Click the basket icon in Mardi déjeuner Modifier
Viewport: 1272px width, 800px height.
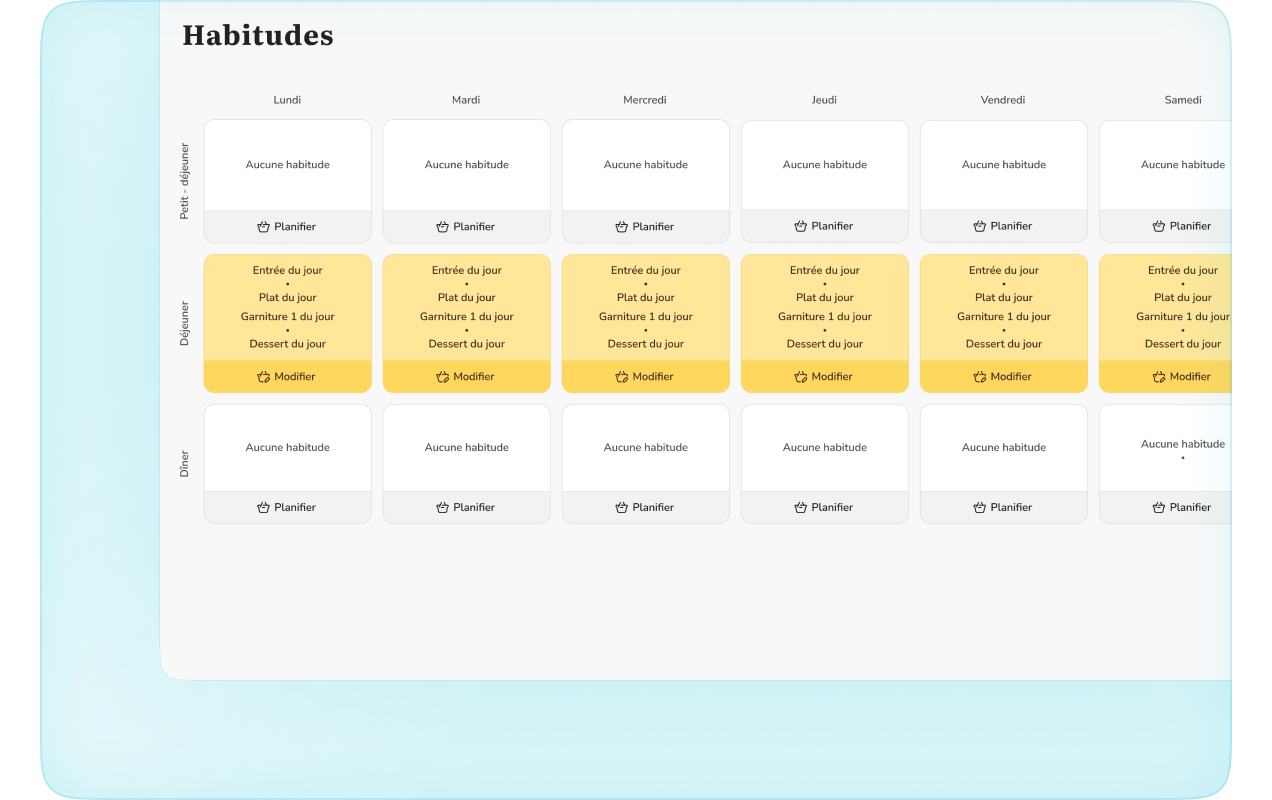[x=442, y=377]
